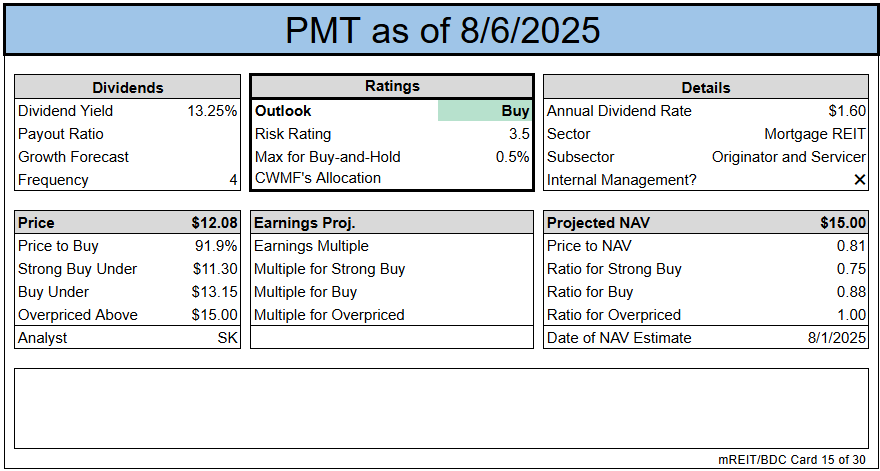Select the Ratings section header
The image size is (880, 471).
tap(392, 87)
